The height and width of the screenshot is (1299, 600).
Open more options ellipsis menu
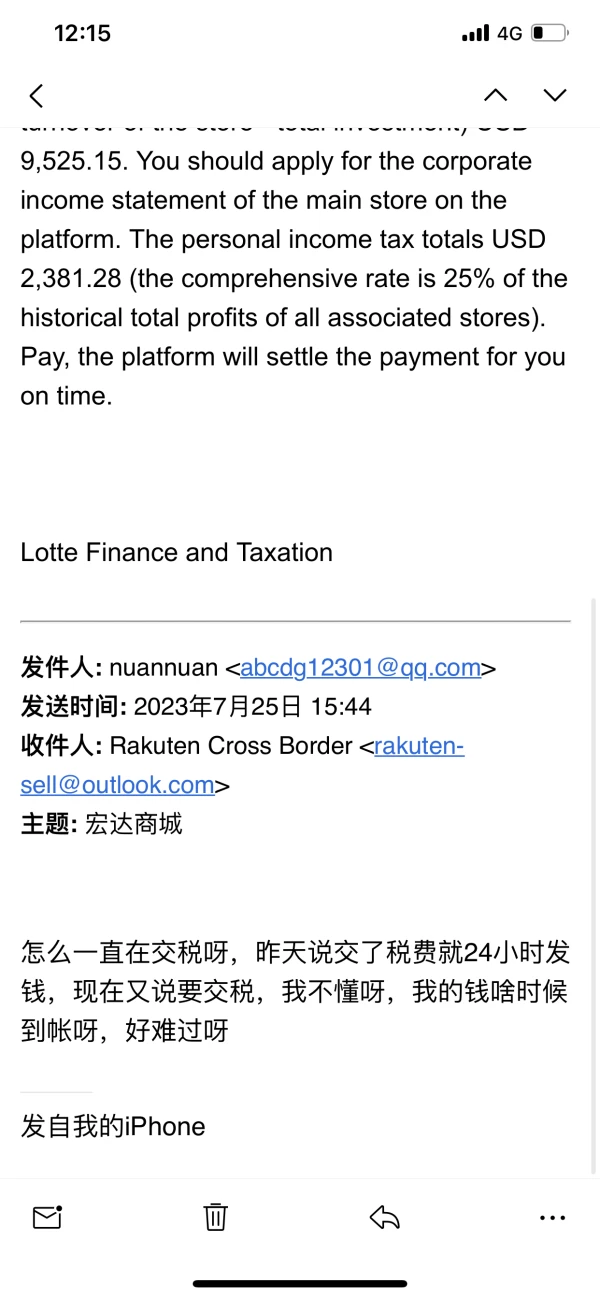click(x=552, y=1217)
